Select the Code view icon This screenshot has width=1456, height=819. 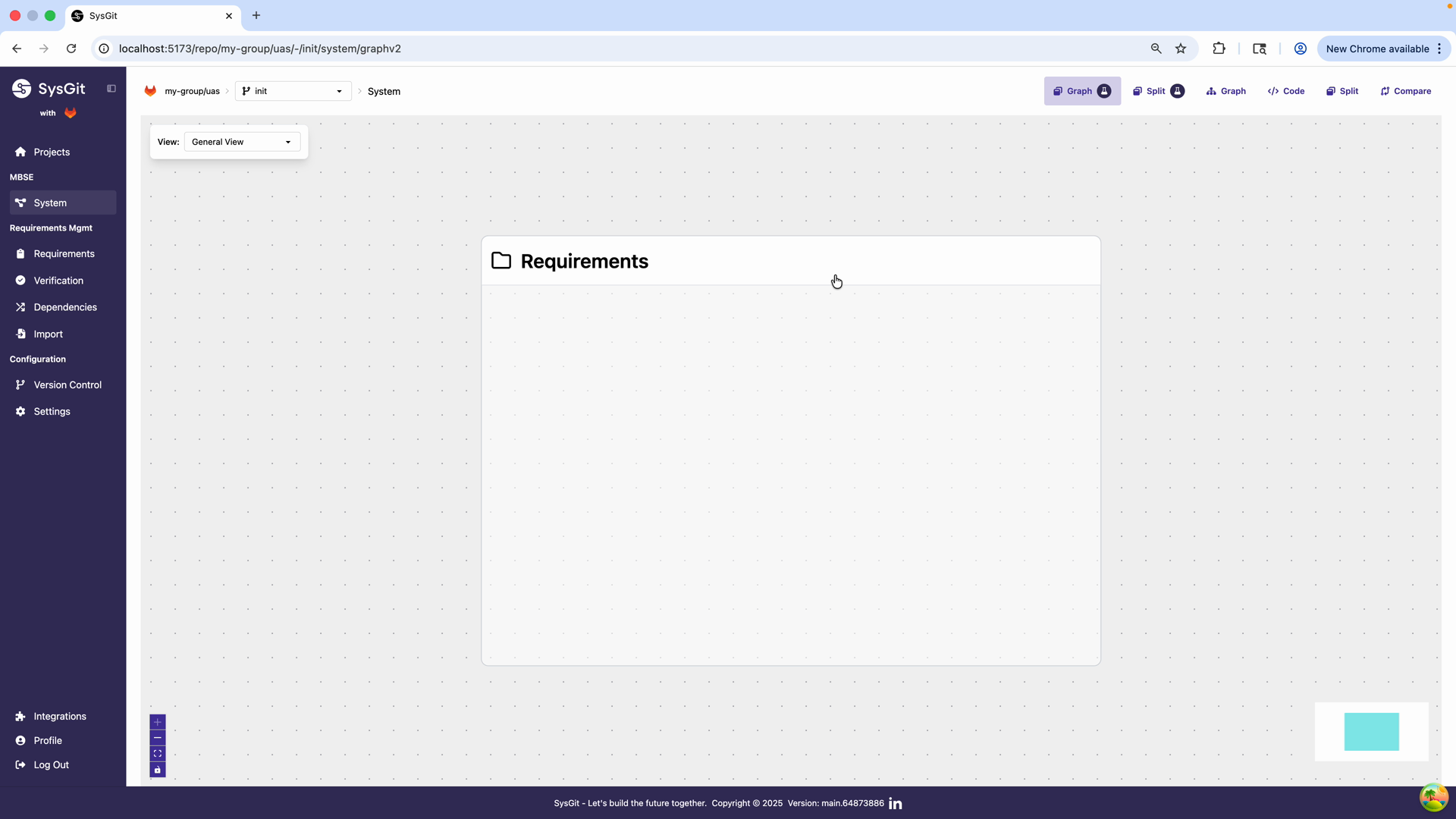(1285, 91)
